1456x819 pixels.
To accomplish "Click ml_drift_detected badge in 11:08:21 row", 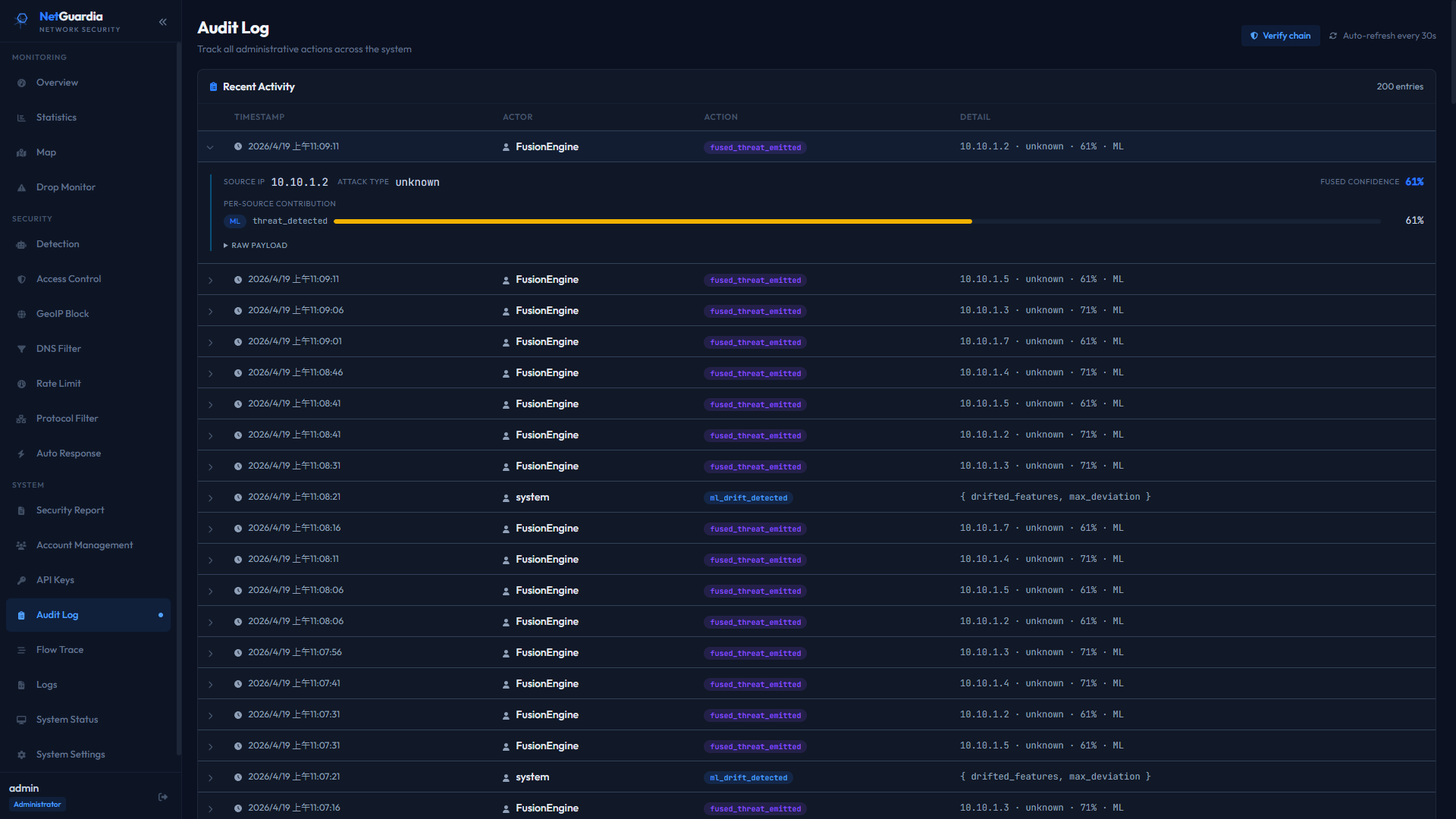I will coord(748,497).
